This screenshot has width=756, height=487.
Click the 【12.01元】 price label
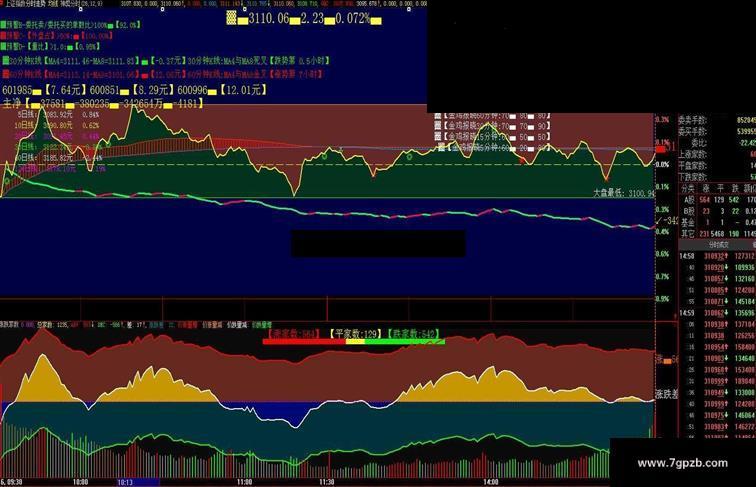click(x=243, y=90)
